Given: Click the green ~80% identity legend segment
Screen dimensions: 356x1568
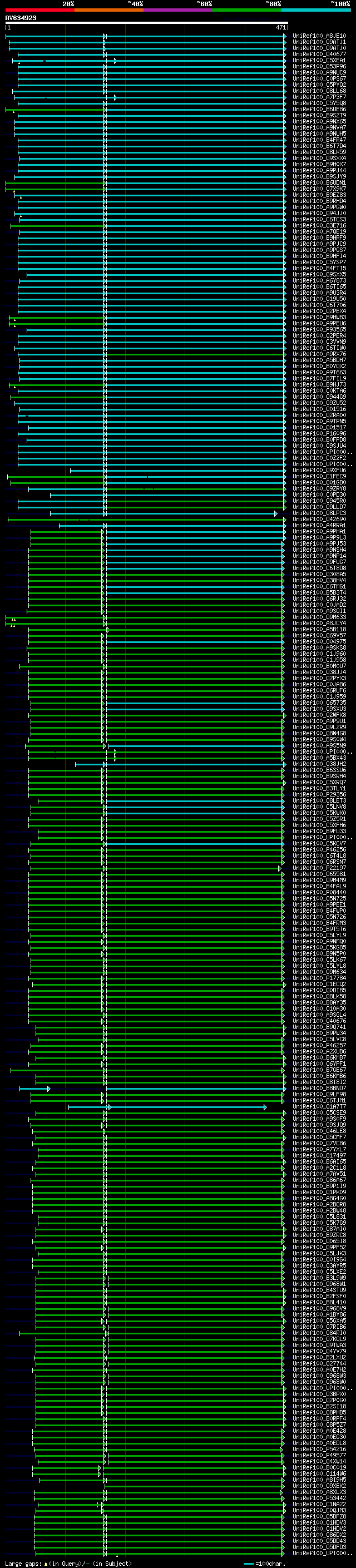Looking at the screenshot, I should pos(246,10).
